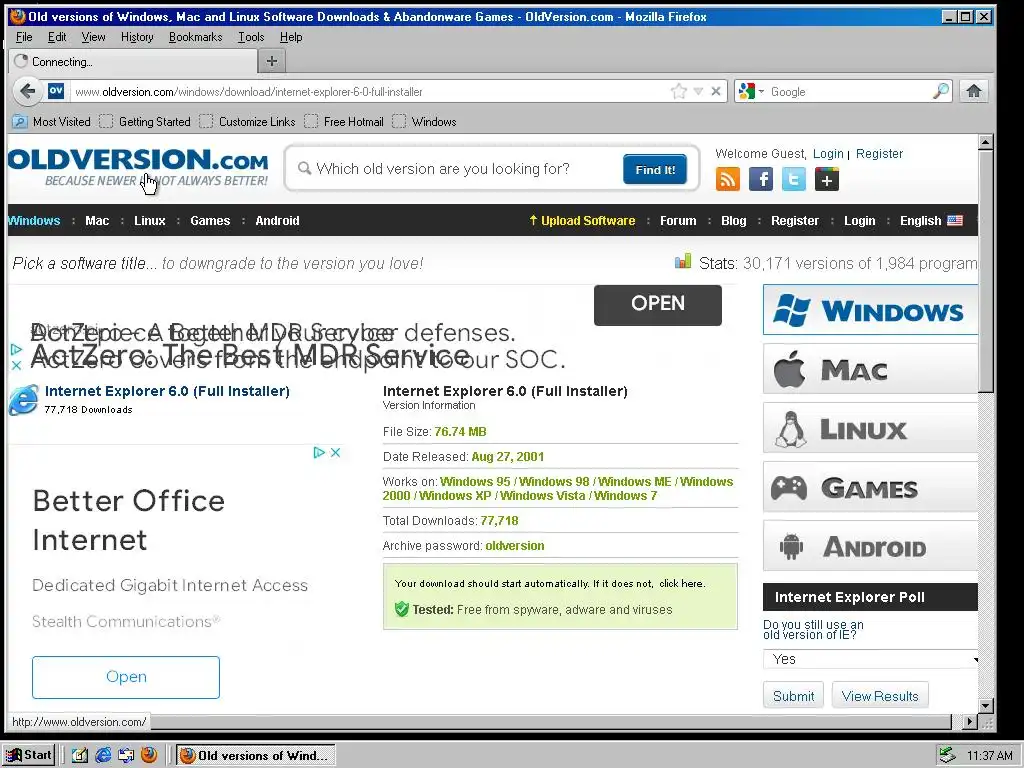Click the URL address bar
Viewport: 1024px width, 768px height.
coord(369,92)
